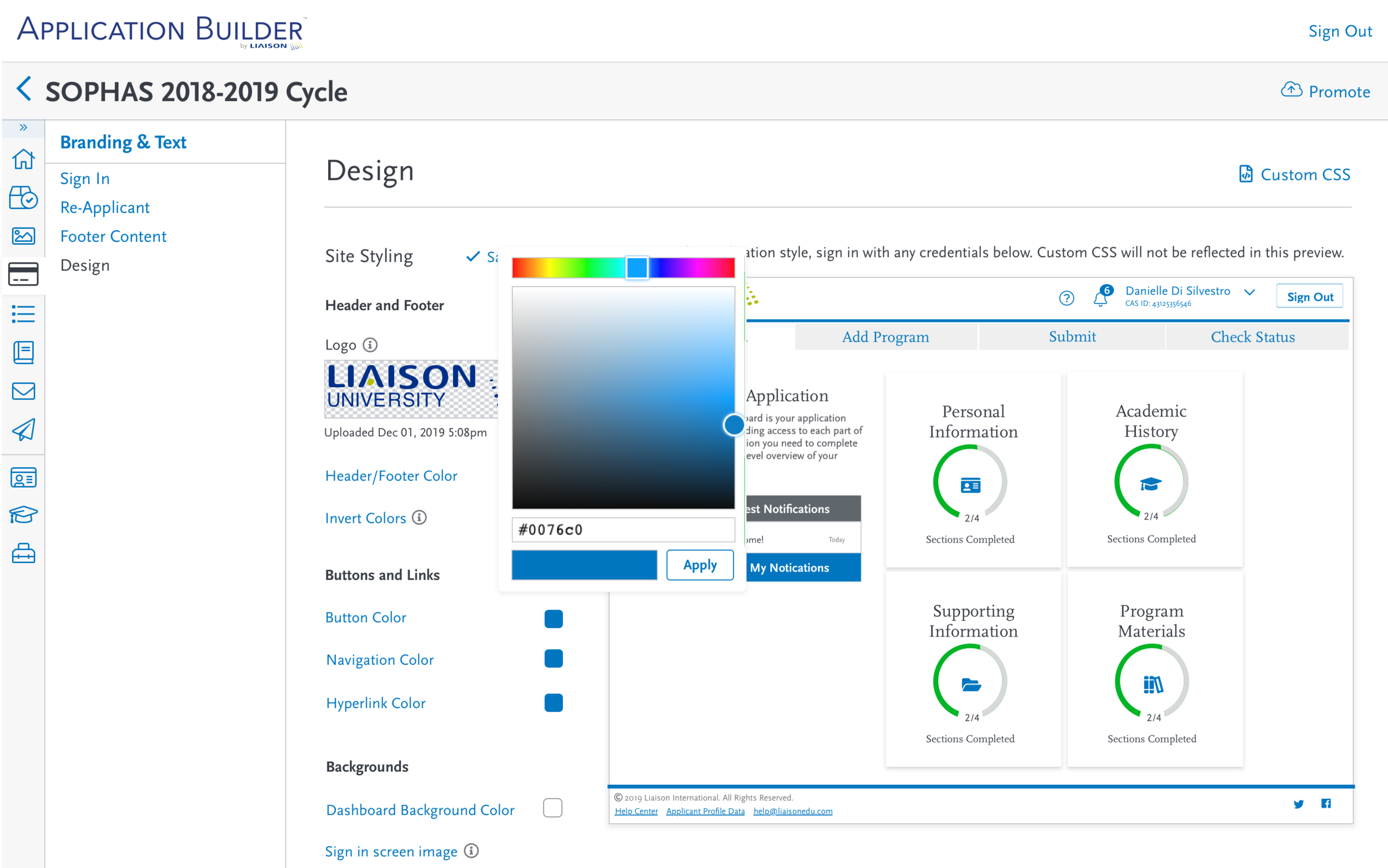This screenshot has width=1388, height=868.
Task: Open Footer Content menu item
Action: click(x=113, y=236)
